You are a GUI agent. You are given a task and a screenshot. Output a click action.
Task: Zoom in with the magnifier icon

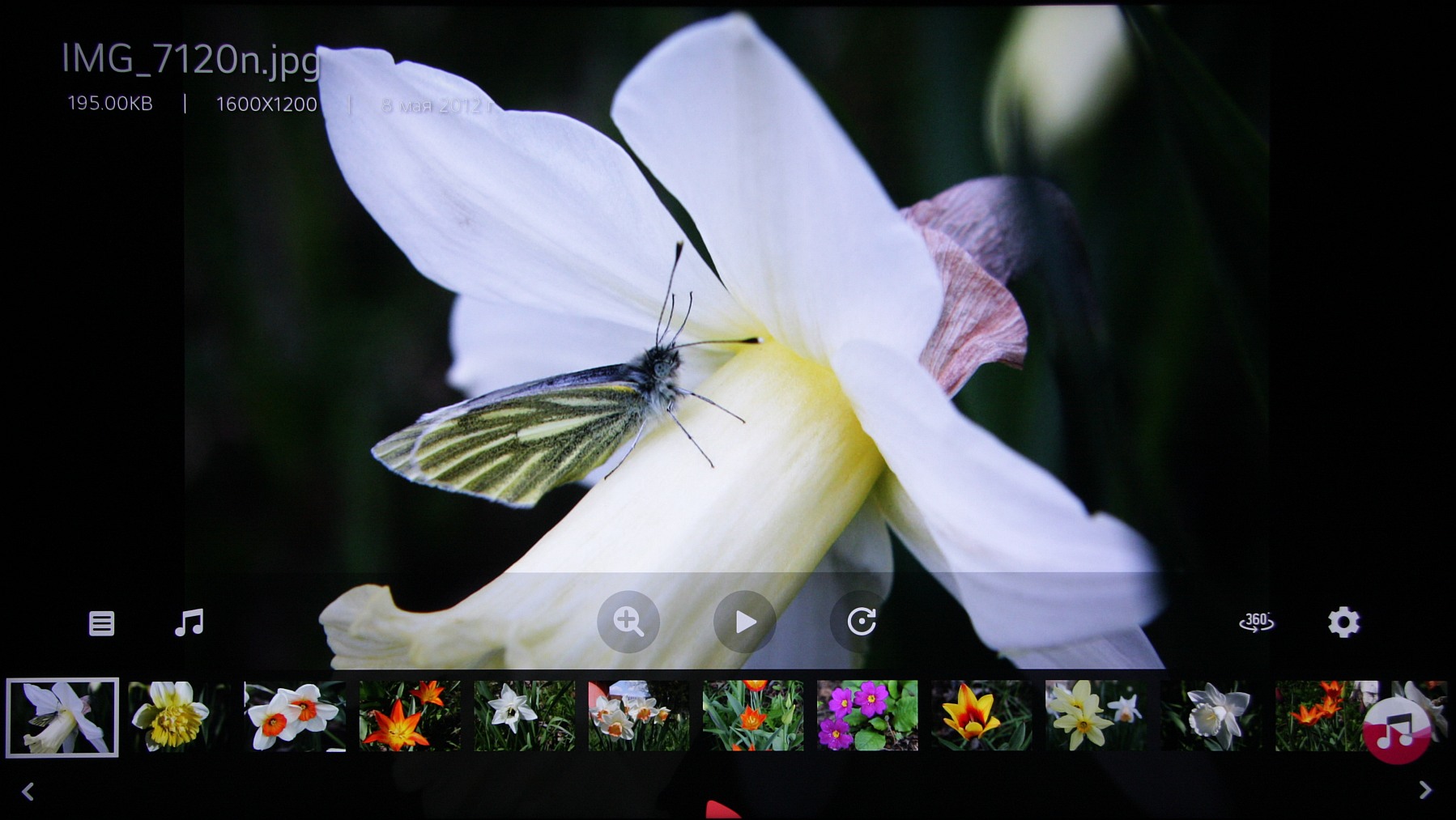(x=628, y=622)
